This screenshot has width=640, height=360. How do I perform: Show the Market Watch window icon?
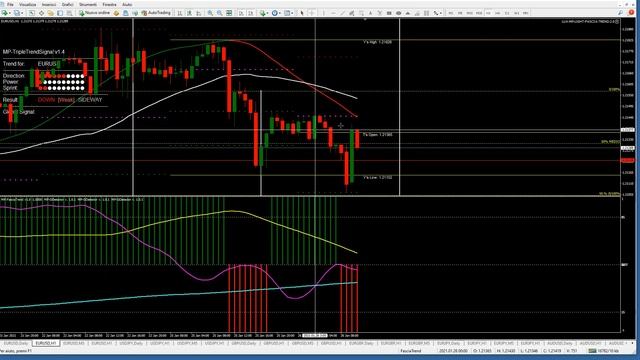(x=31, y=13)
